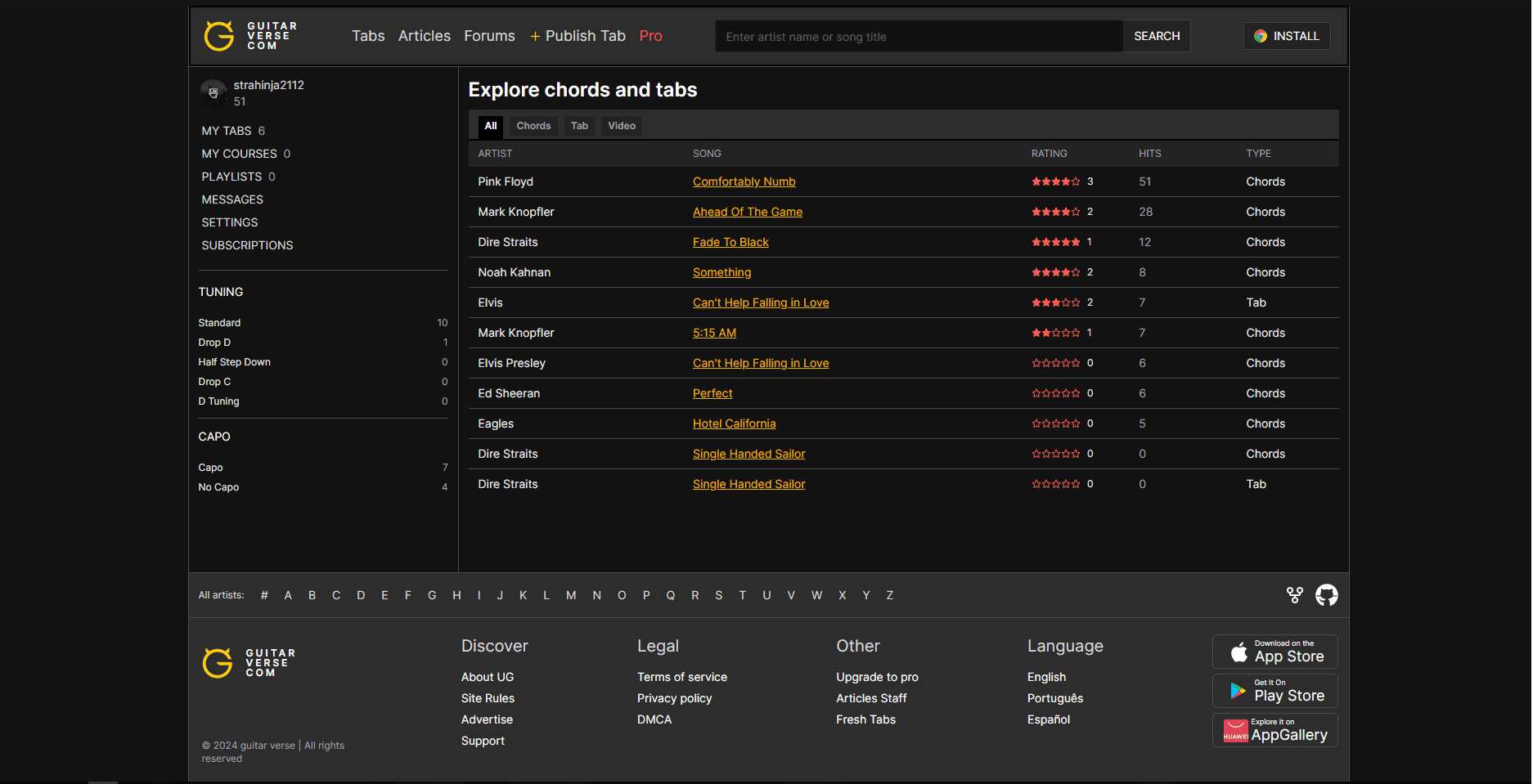Open the App Store download badge
1533x784 pixels.
[1275, 652]
